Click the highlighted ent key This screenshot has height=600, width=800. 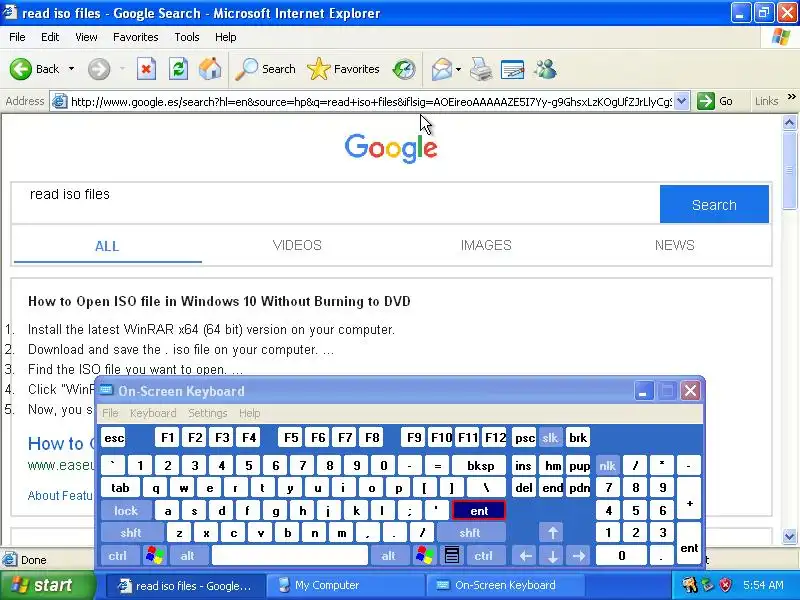point(479,511)
